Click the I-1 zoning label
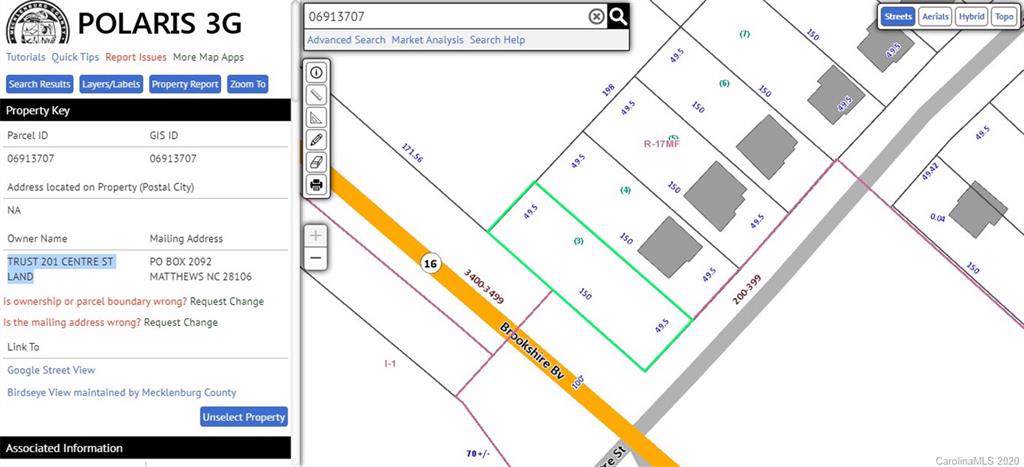This screenshot has width=1024, height=467. (389, 363)
